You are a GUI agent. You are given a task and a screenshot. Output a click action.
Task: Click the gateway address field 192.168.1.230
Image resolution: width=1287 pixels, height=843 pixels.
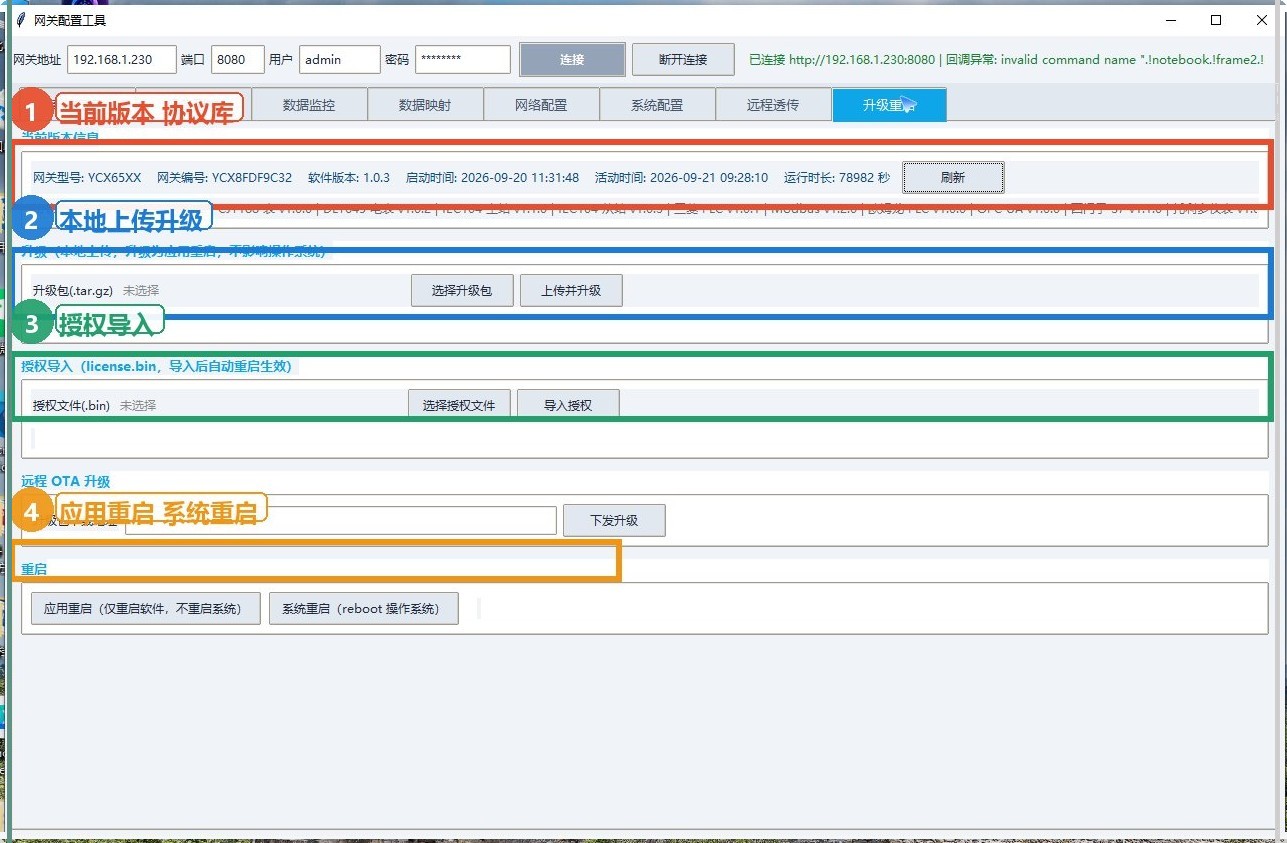coord(122,60)
